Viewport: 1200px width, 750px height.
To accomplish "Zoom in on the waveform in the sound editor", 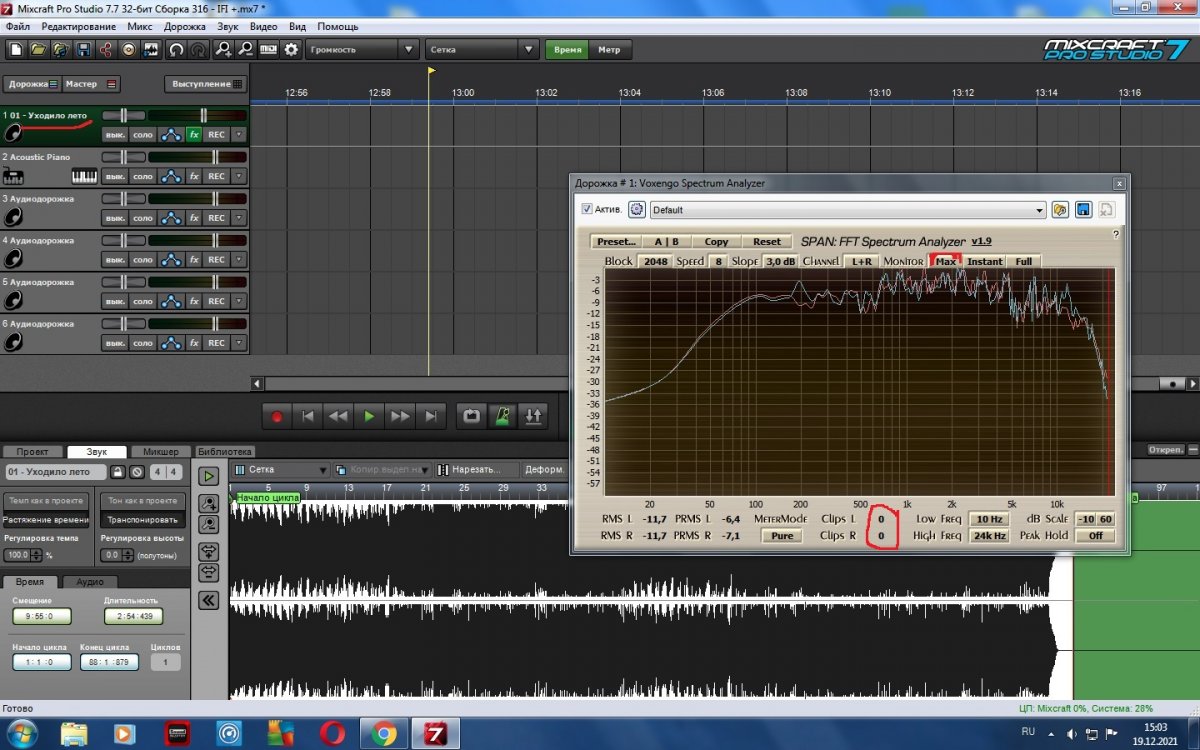I will 208,503.
